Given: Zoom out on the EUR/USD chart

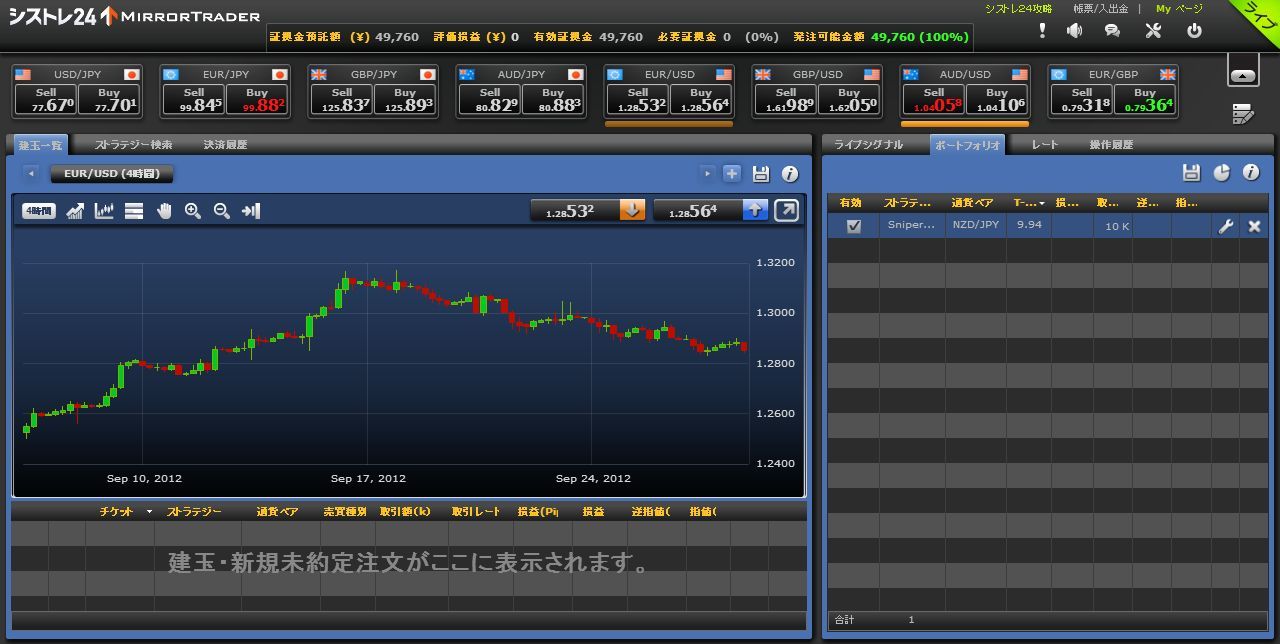Looking at the screenshot, I should pos(222,211).
